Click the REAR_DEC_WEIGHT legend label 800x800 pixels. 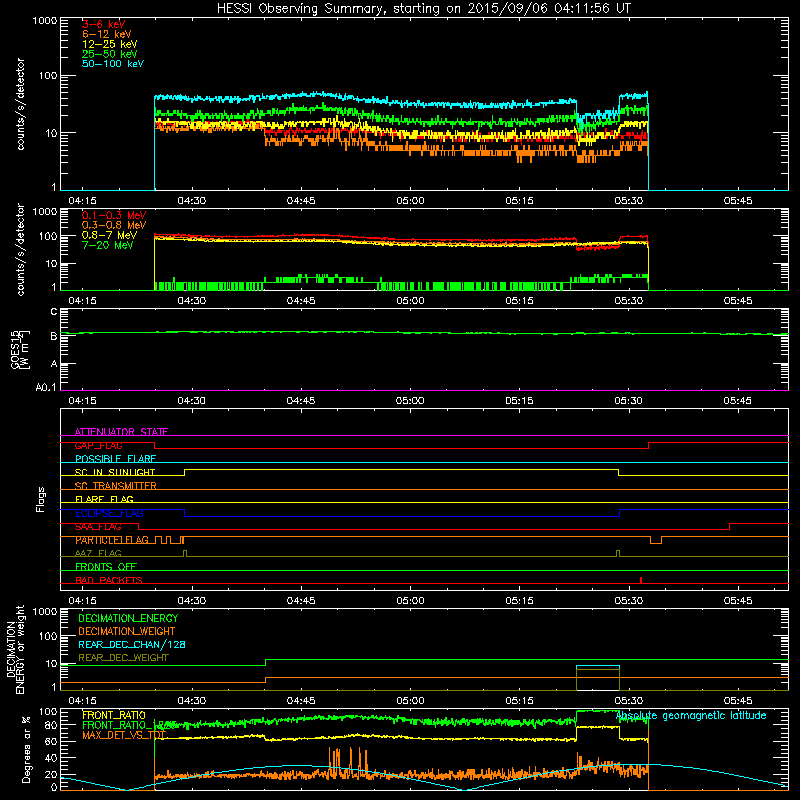[123, 658]
